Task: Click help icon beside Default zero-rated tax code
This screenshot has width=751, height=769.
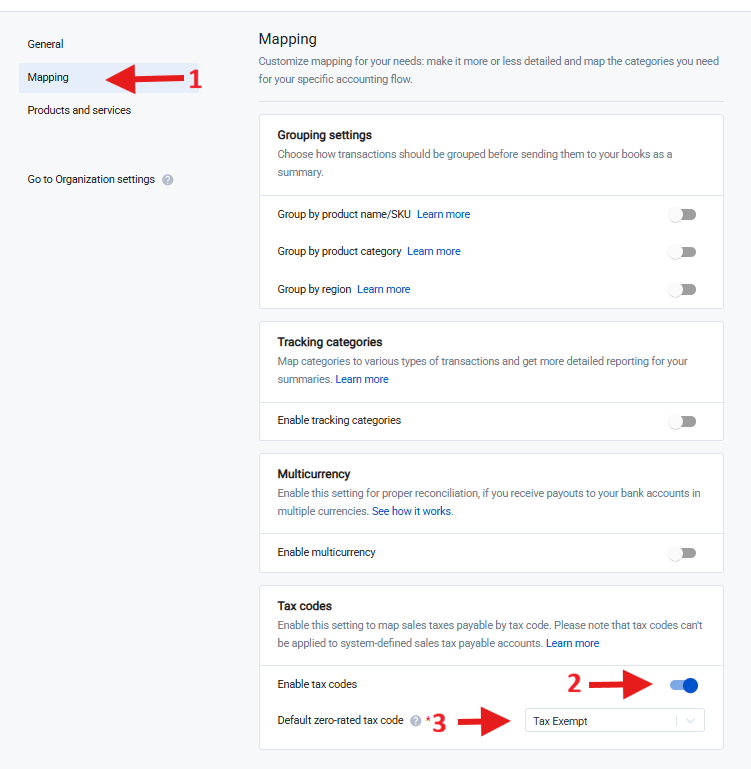Action: (416, 721)
